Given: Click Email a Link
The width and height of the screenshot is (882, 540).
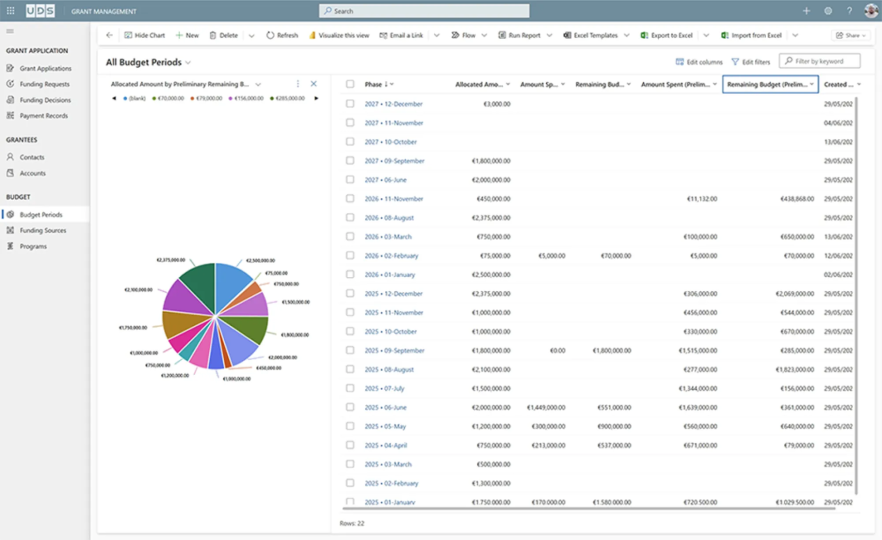Looking at the screenshot, I should tap(401, 35).
